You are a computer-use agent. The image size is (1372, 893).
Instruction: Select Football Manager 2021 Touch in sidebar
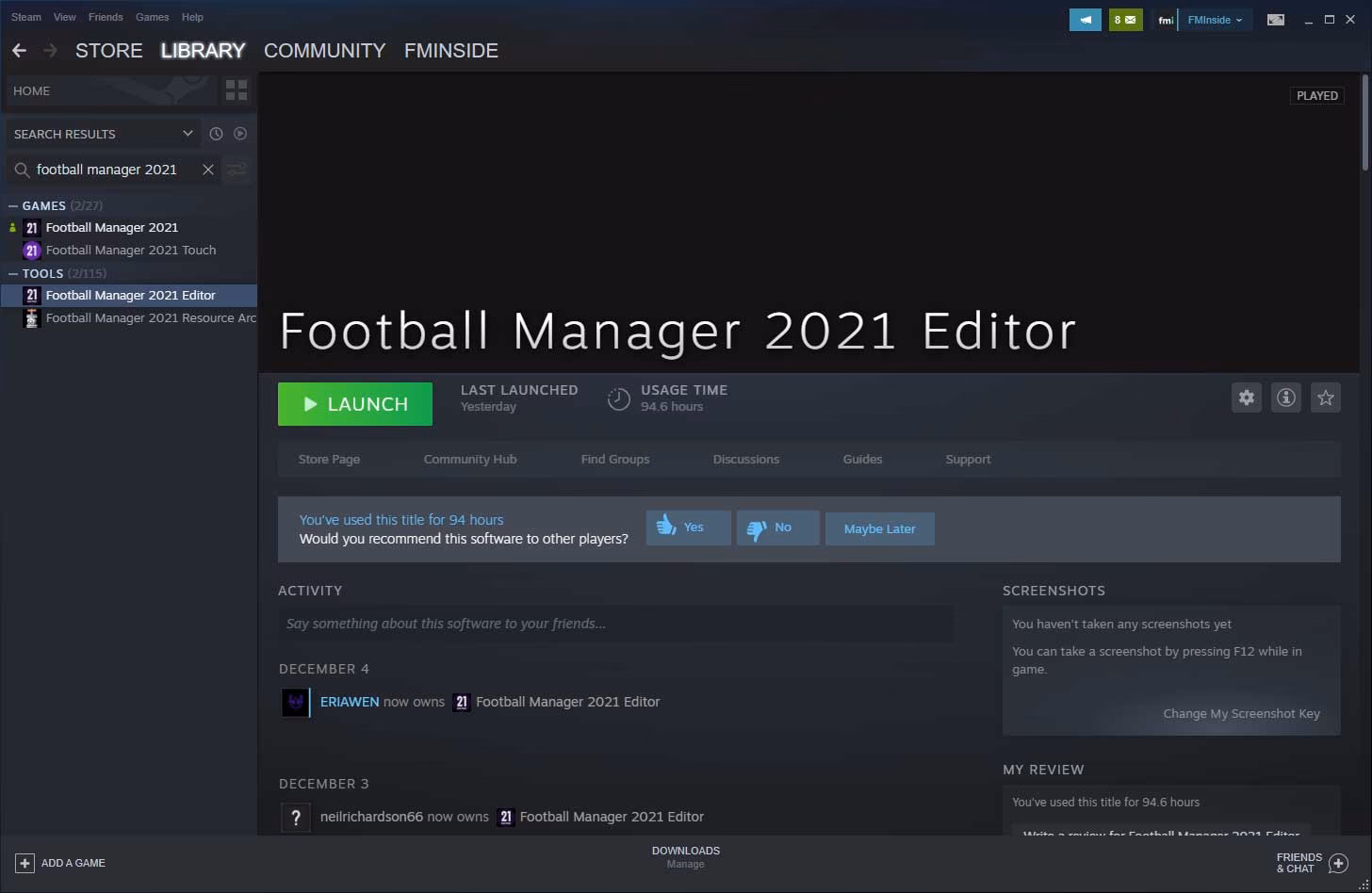pos(131,250)
